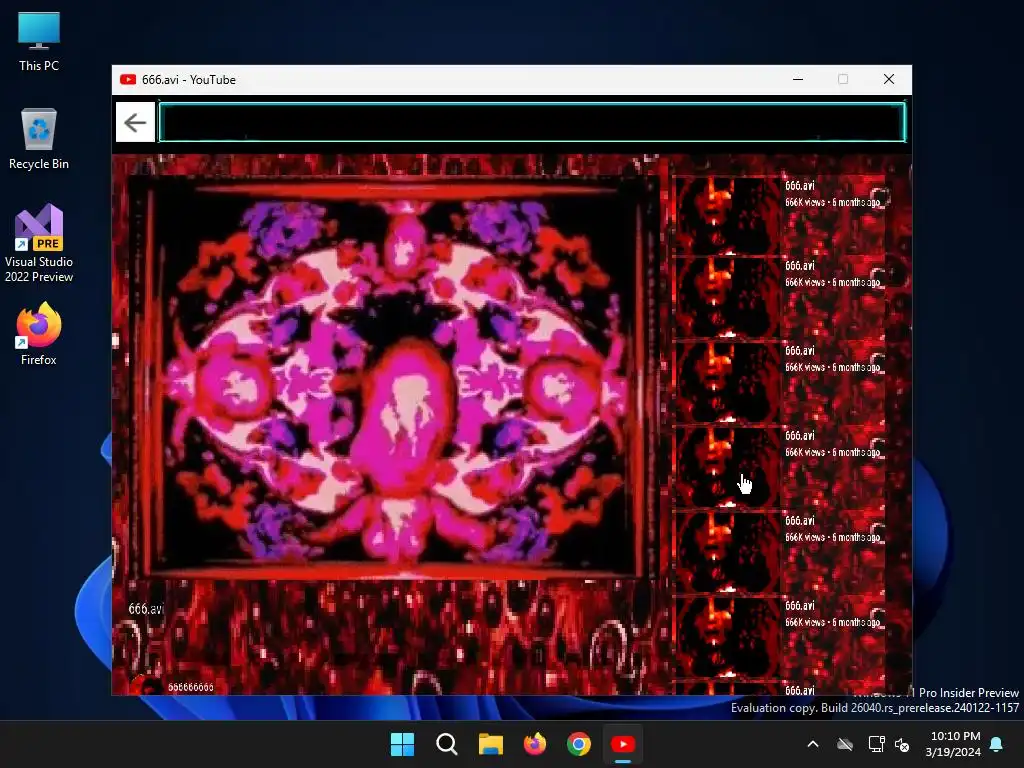
Task: Open the first 666.avi sidebar thumbnail
Action: point(726,214)
